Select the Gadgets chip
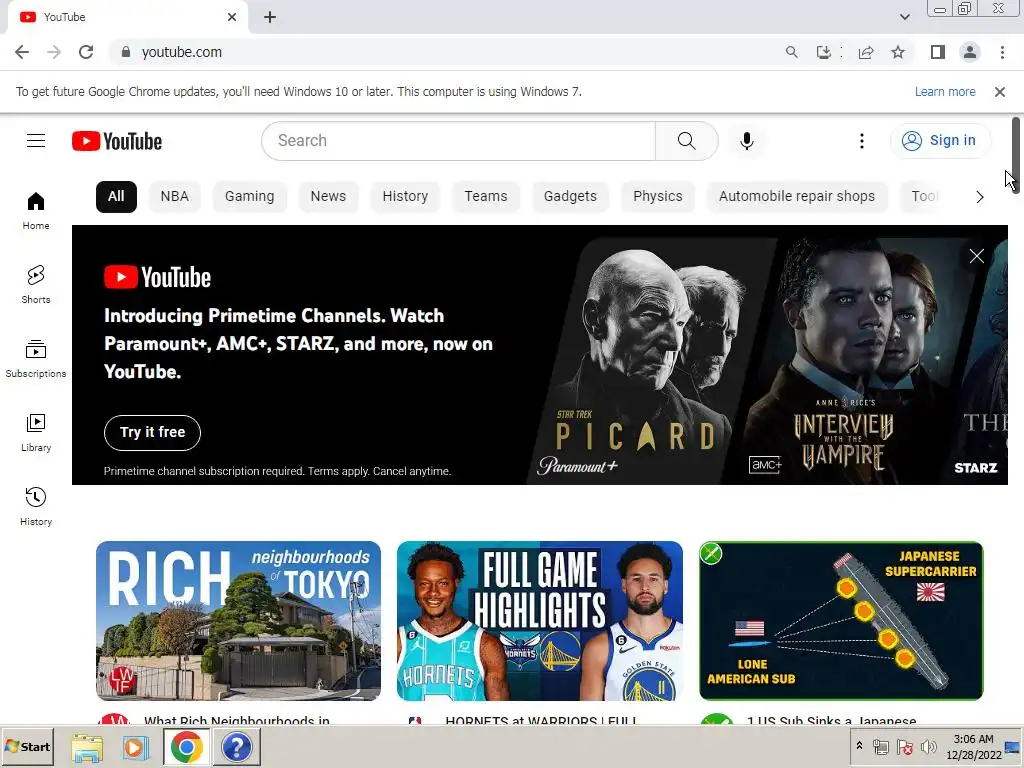The width and height of the screenshot is (1024, 768). 570,197
